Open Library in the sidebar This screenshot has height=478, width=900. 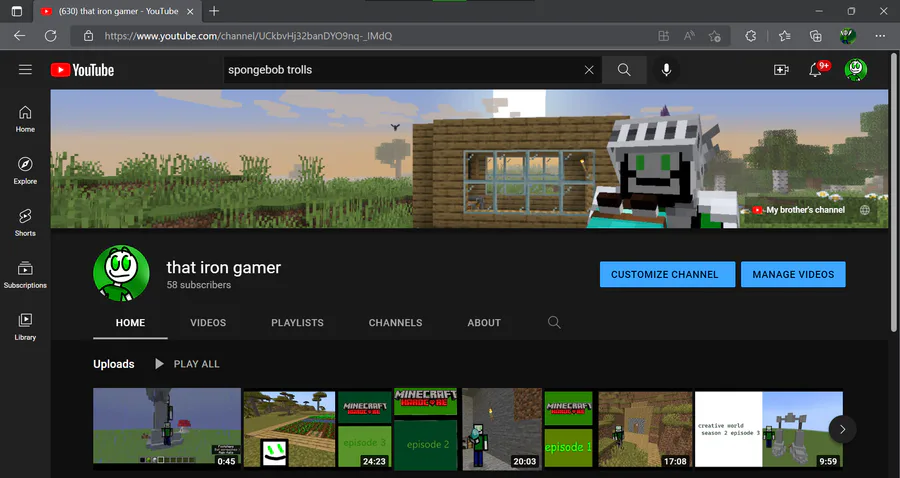[25, 327]
